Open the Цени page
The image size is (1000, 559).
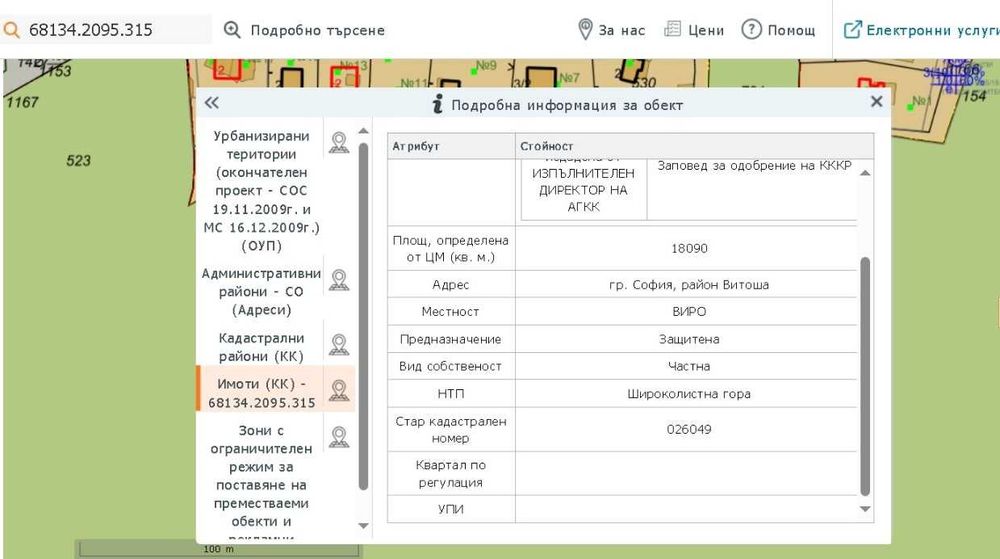[x=706, y=30]
